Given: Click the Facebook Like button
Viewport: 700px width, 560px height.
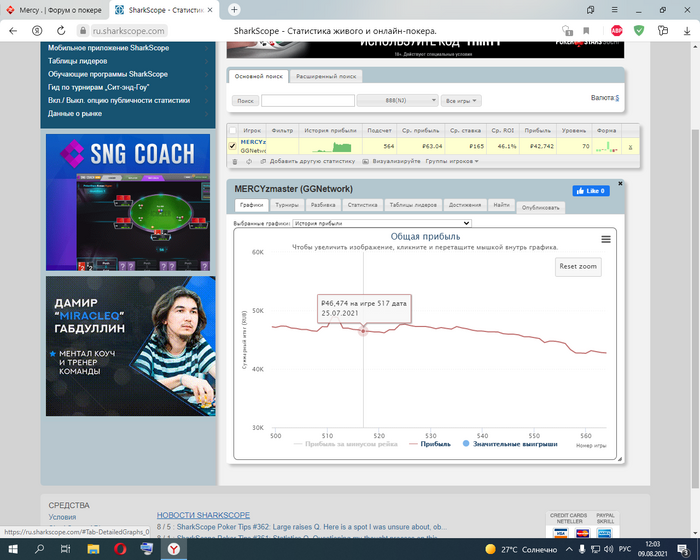Looking at the screenshot, I should [x=591, y=191].
